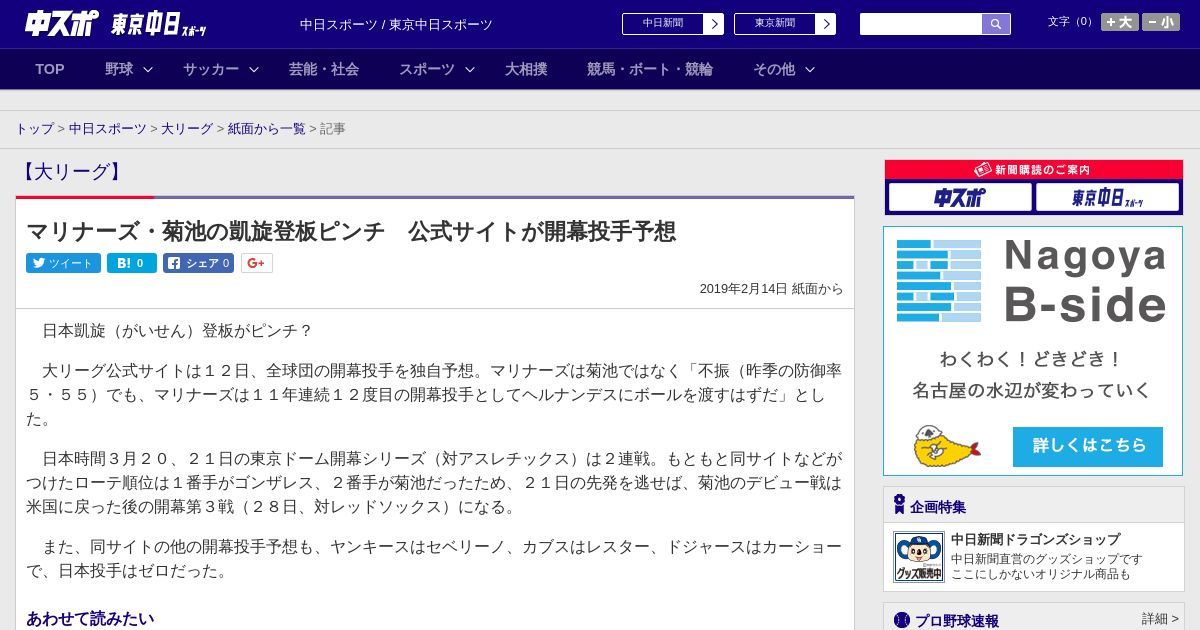
Task: Increase font size with ＋大 button
Action: 1119,22
